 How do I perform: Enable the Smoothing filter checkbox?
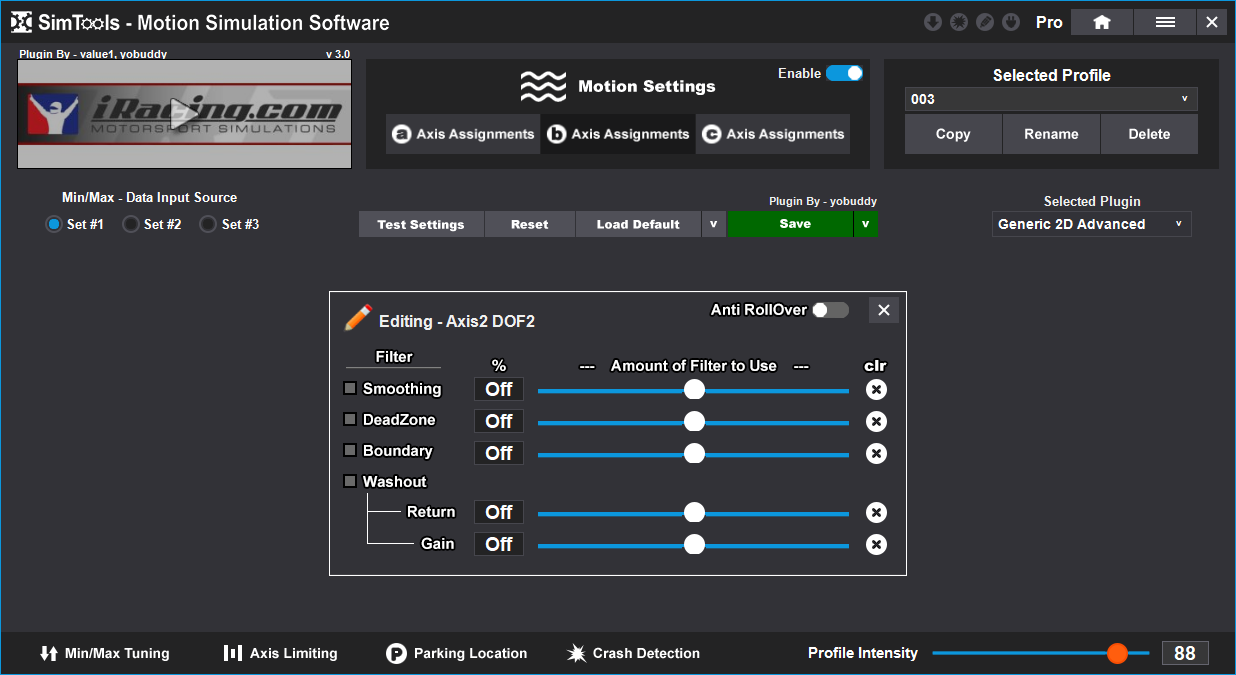click(x=350, y=388)
